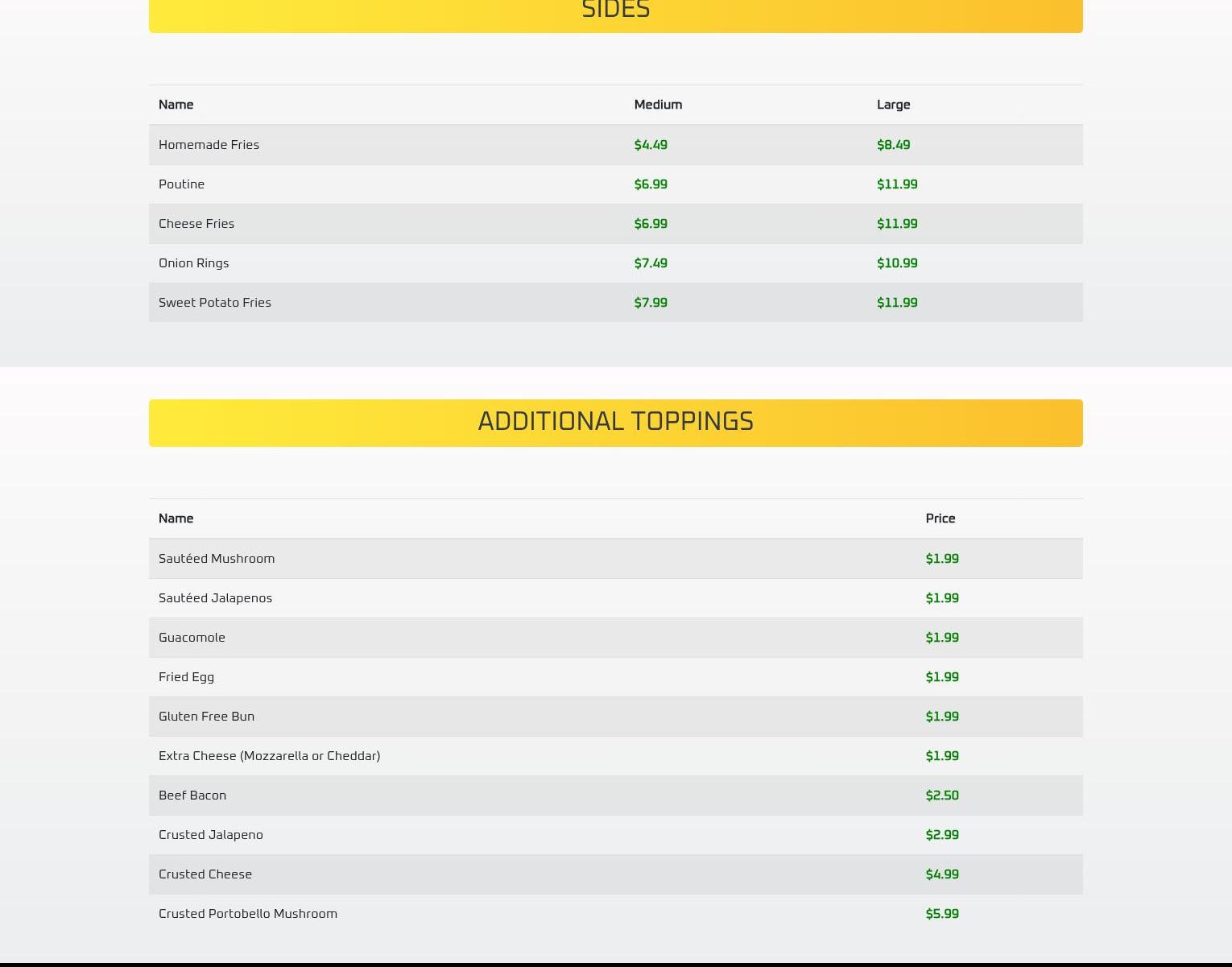Click the Large column header
Screen dimensions: 1232x967
893,105
